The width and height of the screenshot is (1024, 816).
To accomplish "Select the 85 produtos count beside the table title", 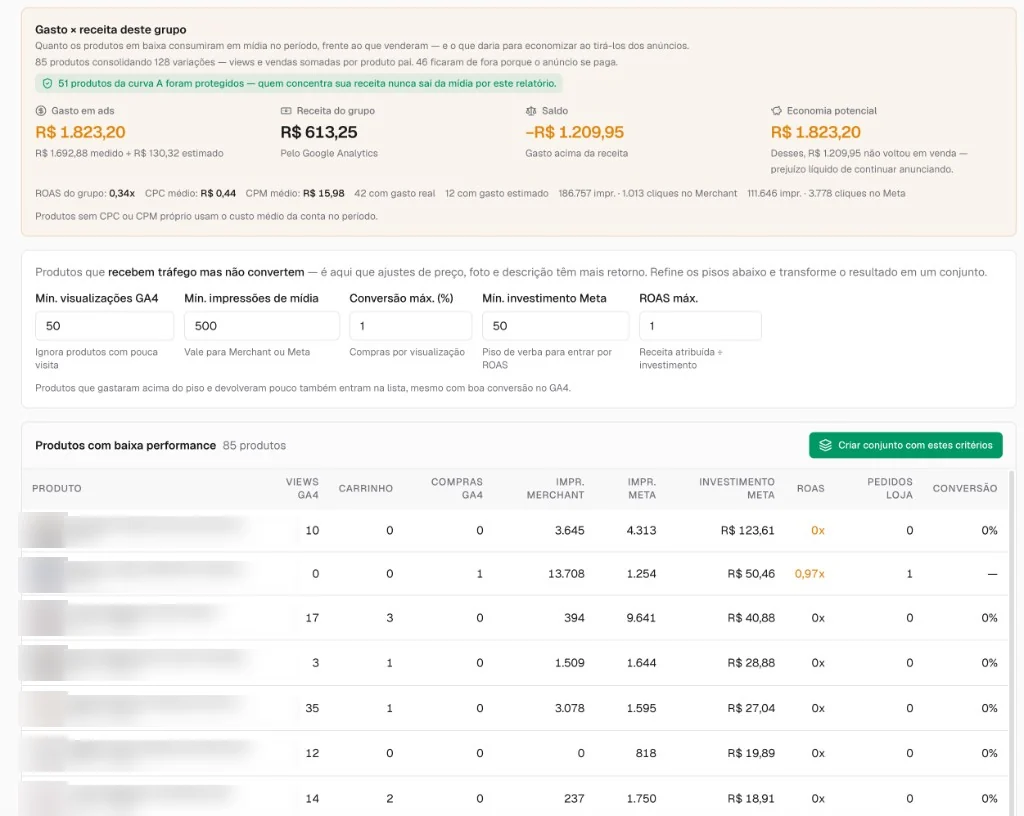I will tap(254, 445).
